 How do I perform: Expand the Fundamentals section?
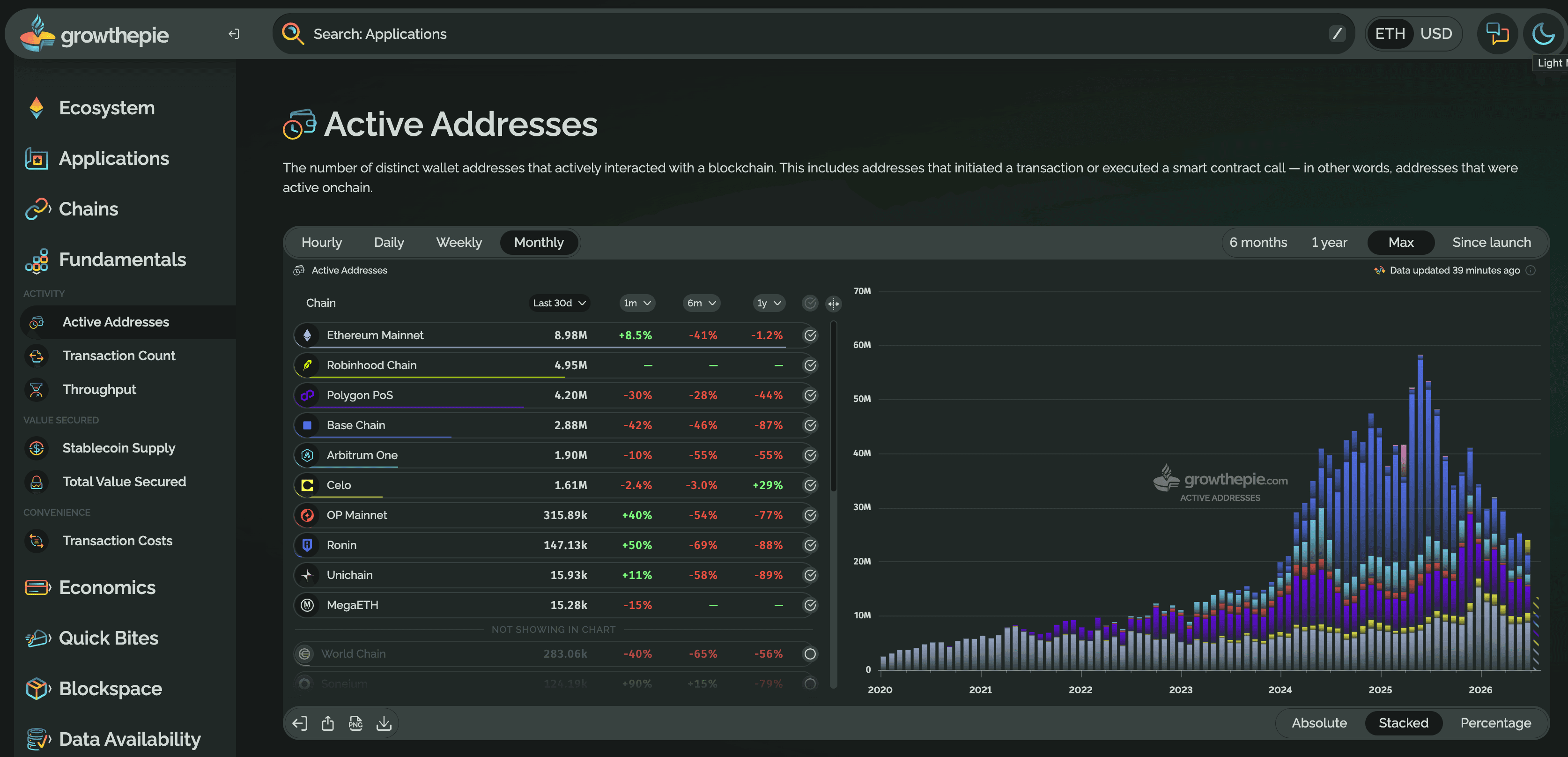point(122,260)
